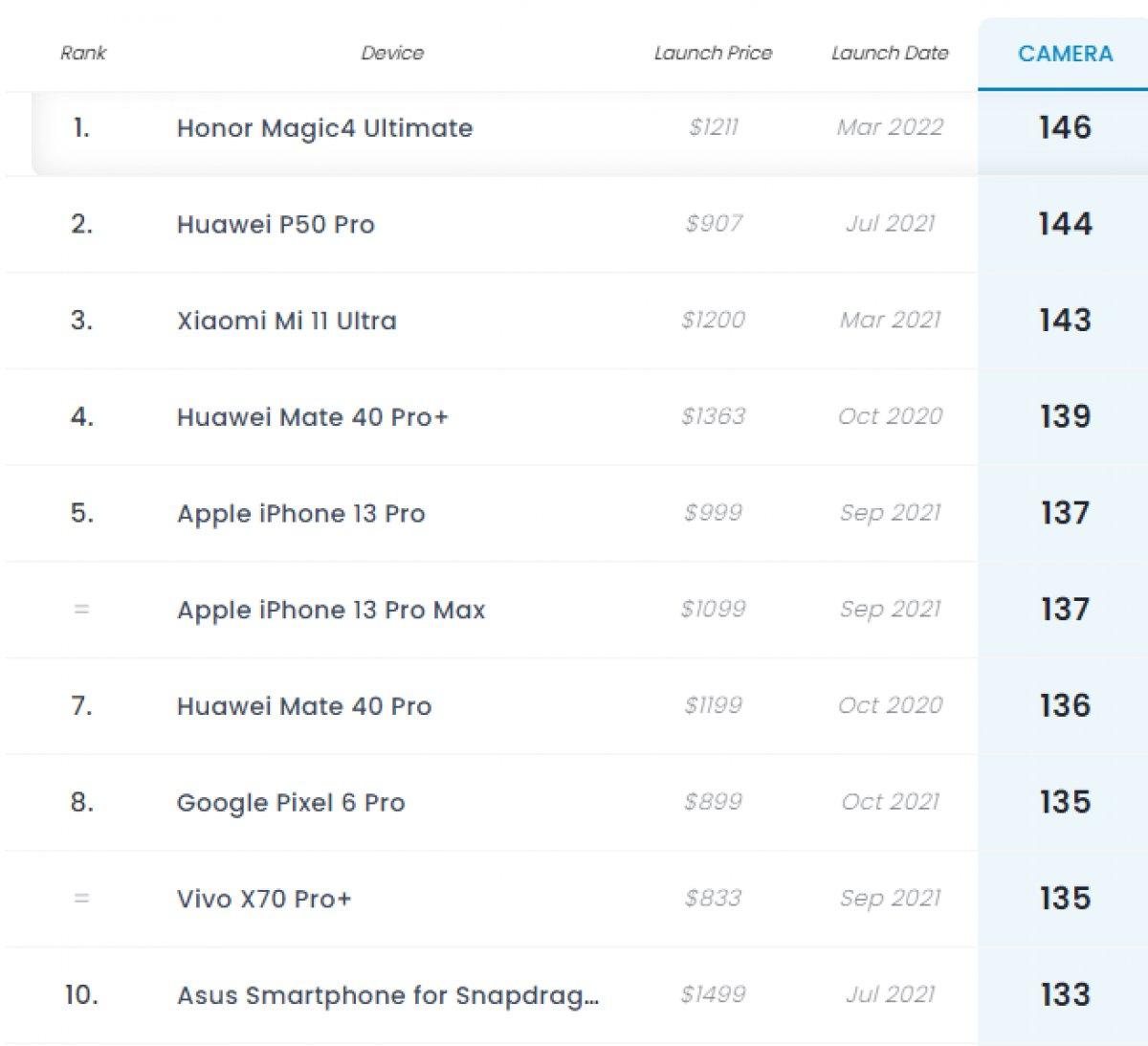Click rank number 1 row marker
The height and width of the screenshot is (1046, 1148).
coord(81,127)
